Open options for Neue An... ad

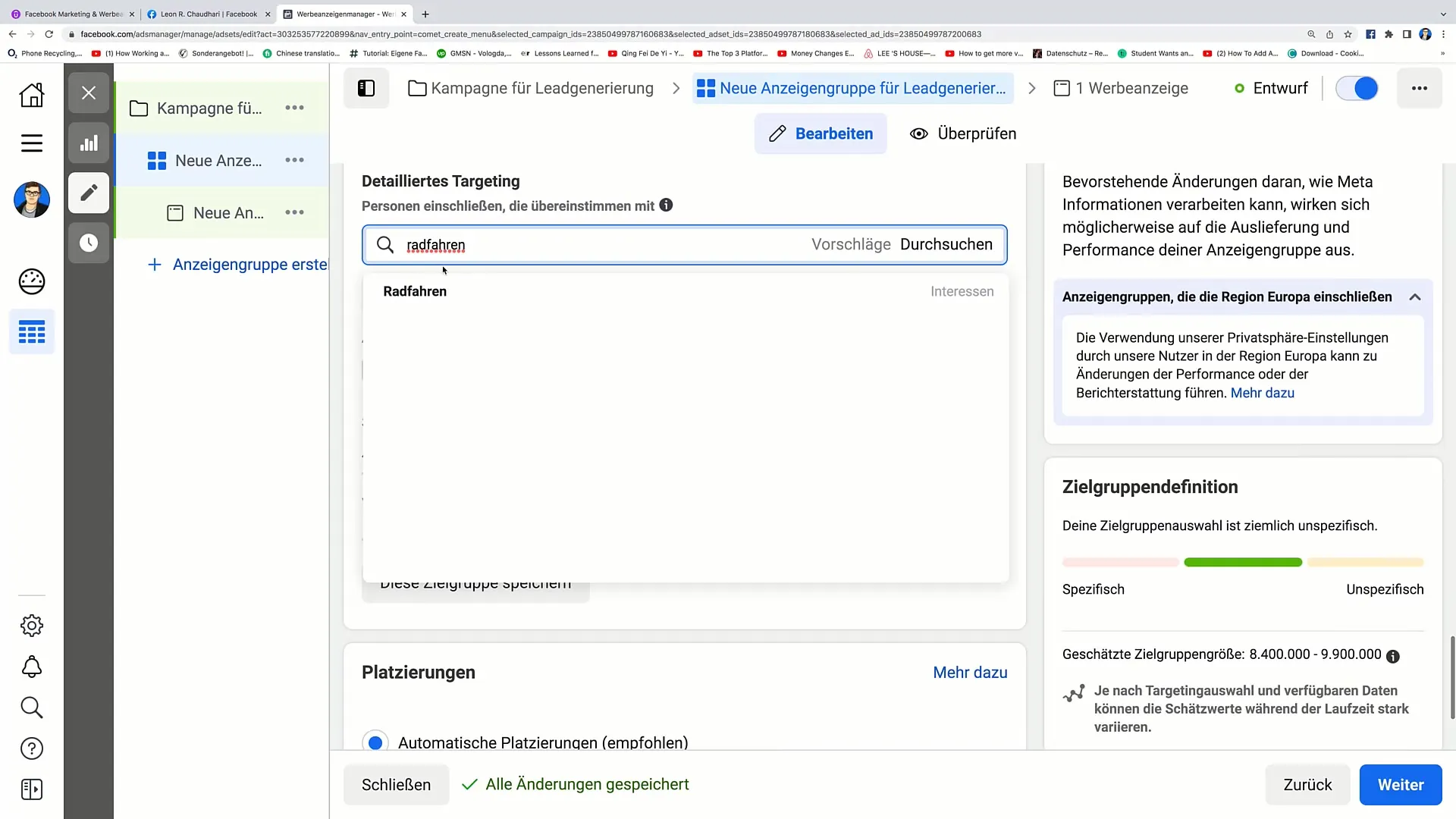[294, 212]
